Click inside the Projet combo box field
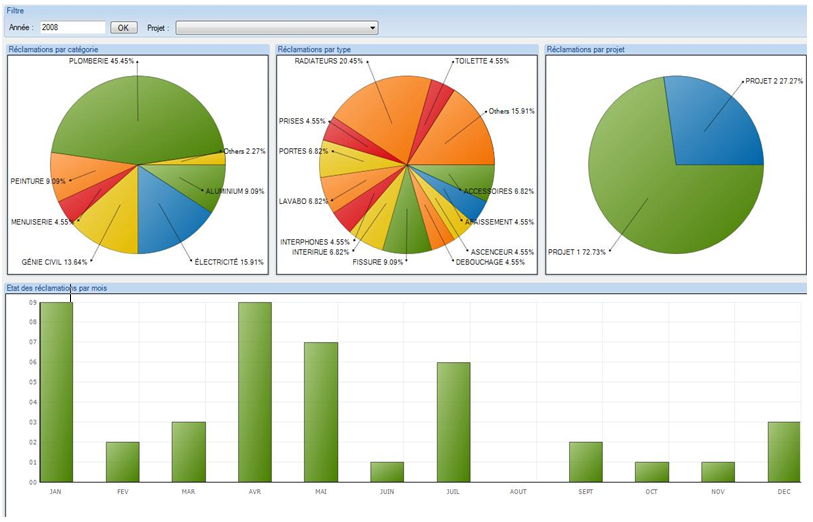Viewport: 813px width, 522px height. click(270, 28)
